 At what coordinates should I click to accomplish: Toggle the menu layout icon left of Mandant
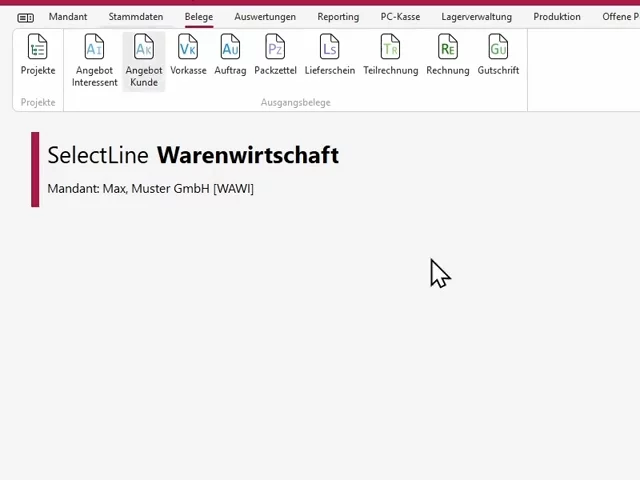point(25,18)
